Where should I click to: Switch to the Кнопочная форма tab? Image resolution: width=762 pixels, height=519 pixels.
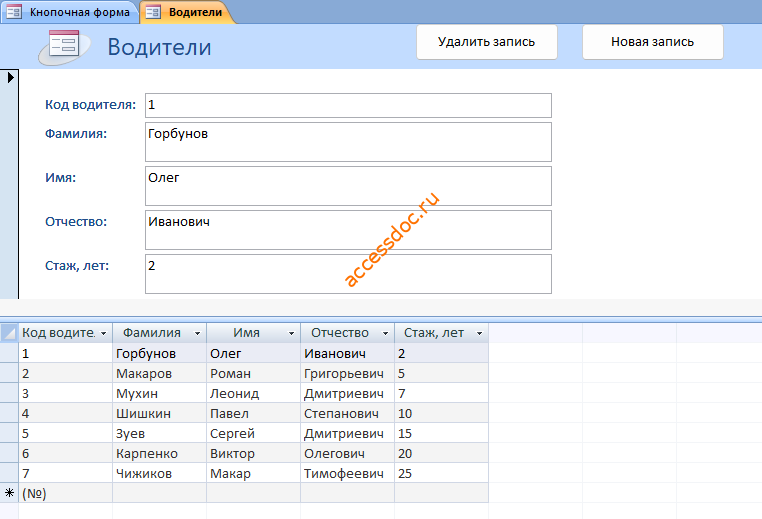(69, 12)
